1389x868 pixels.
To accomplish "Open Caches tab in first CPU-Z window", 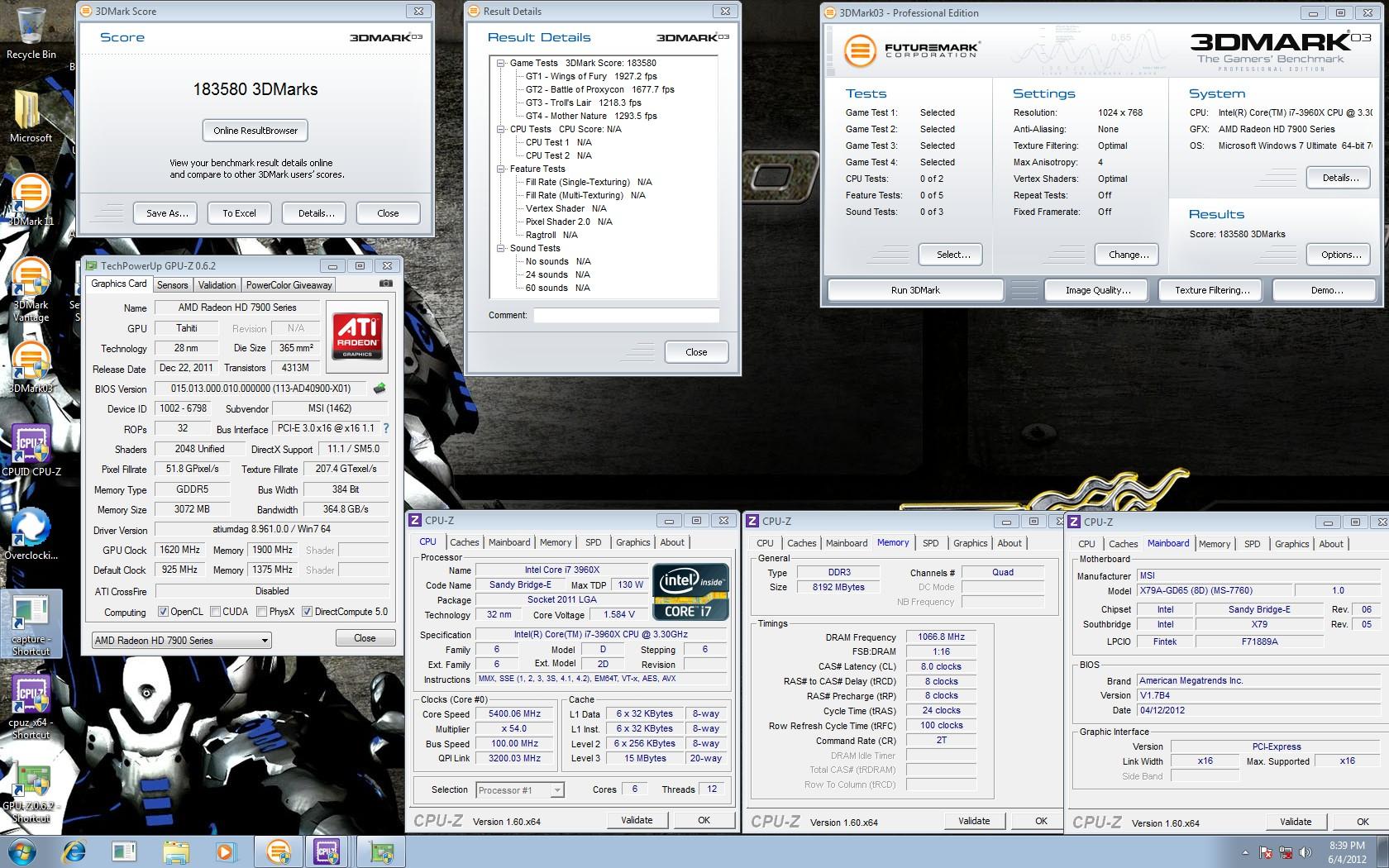I will [464, 542].
